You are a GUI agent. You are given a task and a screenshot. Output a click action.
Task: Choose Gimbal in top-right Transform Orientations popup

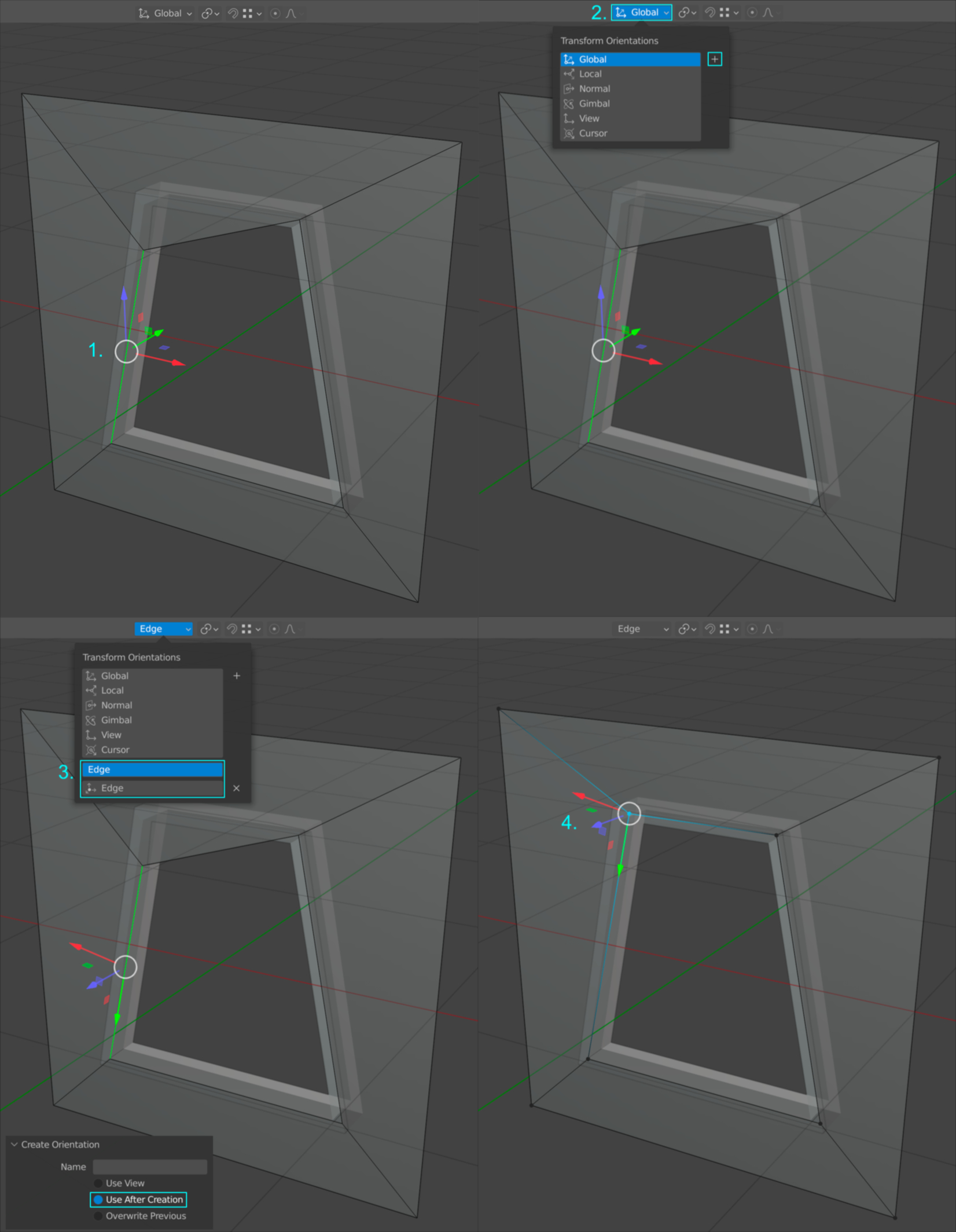[x=630, y=104]
